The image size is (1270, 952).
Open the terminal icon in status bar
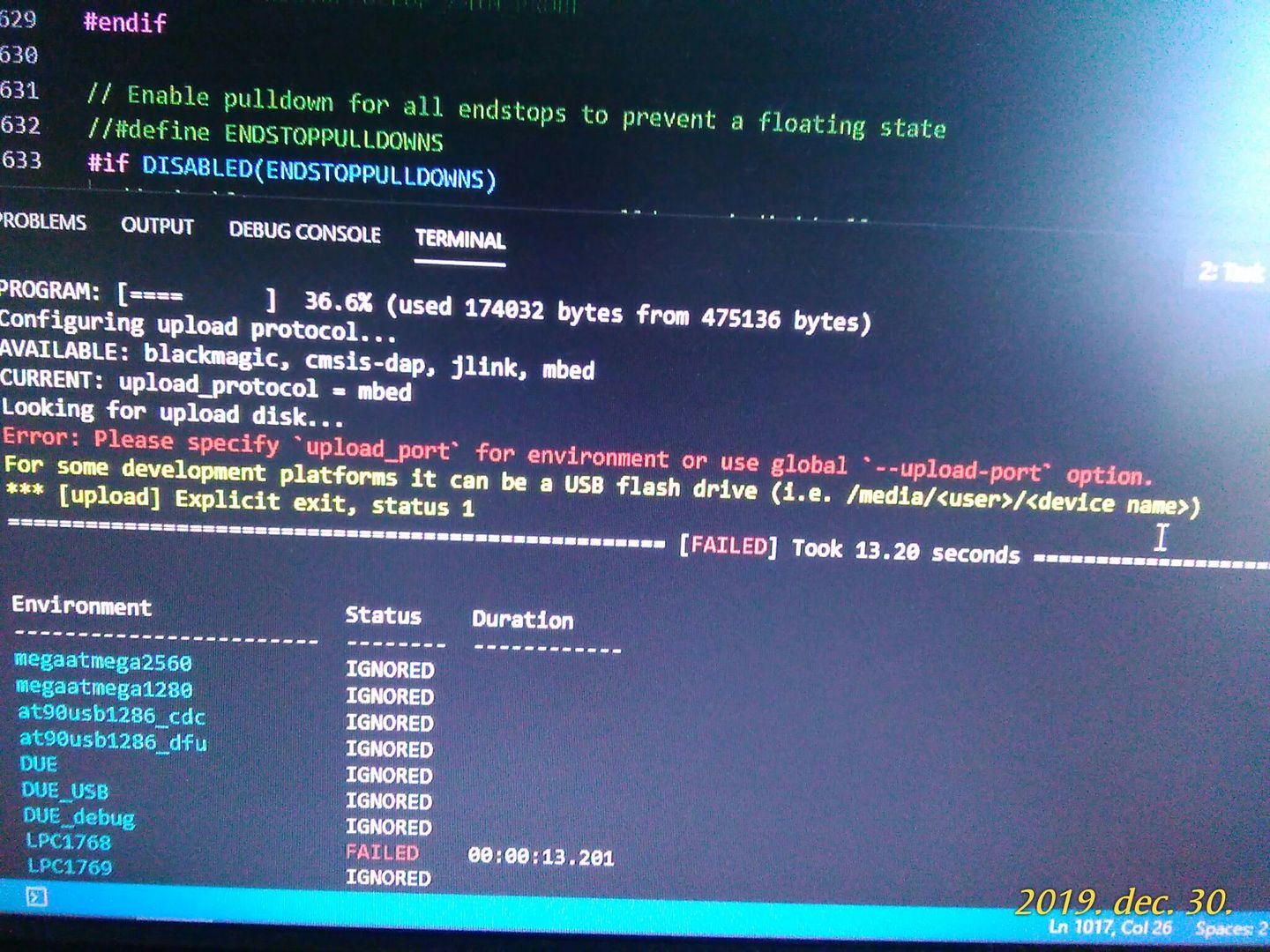pos(36,897)
